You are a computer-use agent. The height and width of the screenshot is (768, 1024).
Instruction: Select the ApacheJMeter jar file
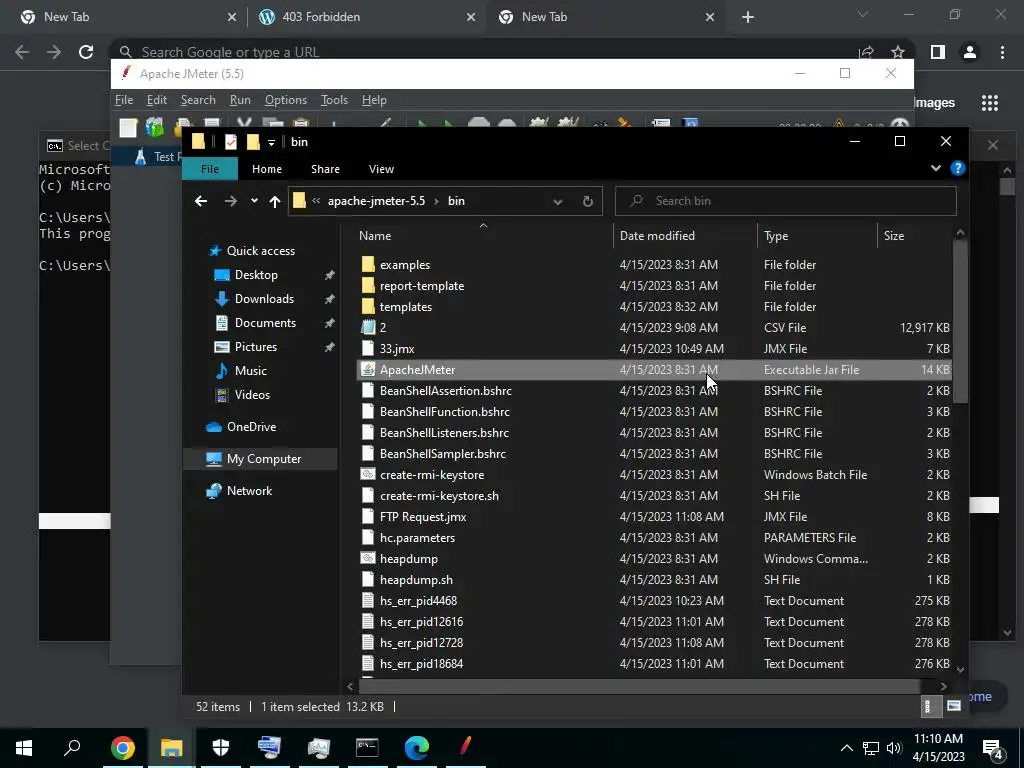[654, 370]
